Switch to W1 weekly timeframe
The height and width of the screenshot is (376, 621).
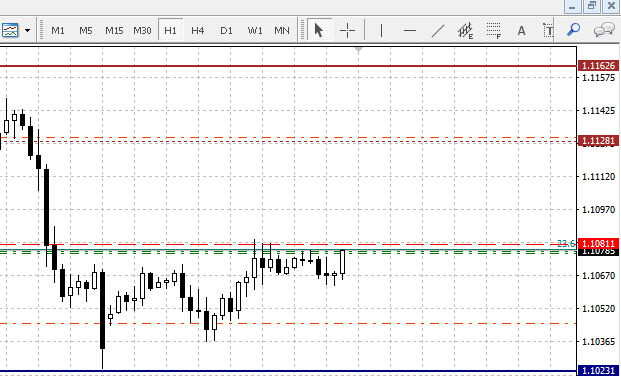255,30
